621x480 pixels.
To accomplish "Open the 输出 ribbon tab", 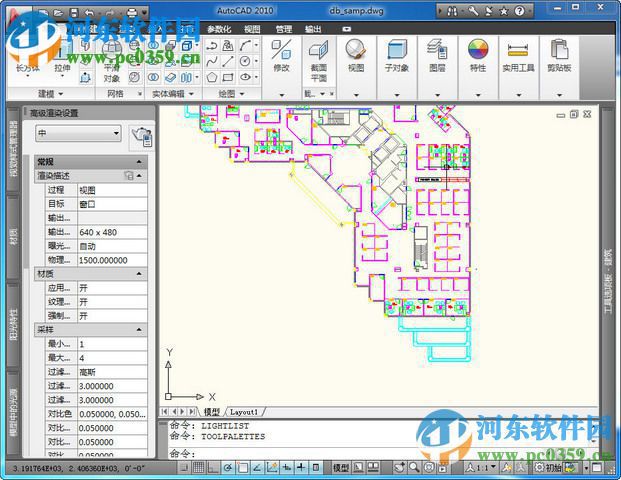I will click(314, 30).
